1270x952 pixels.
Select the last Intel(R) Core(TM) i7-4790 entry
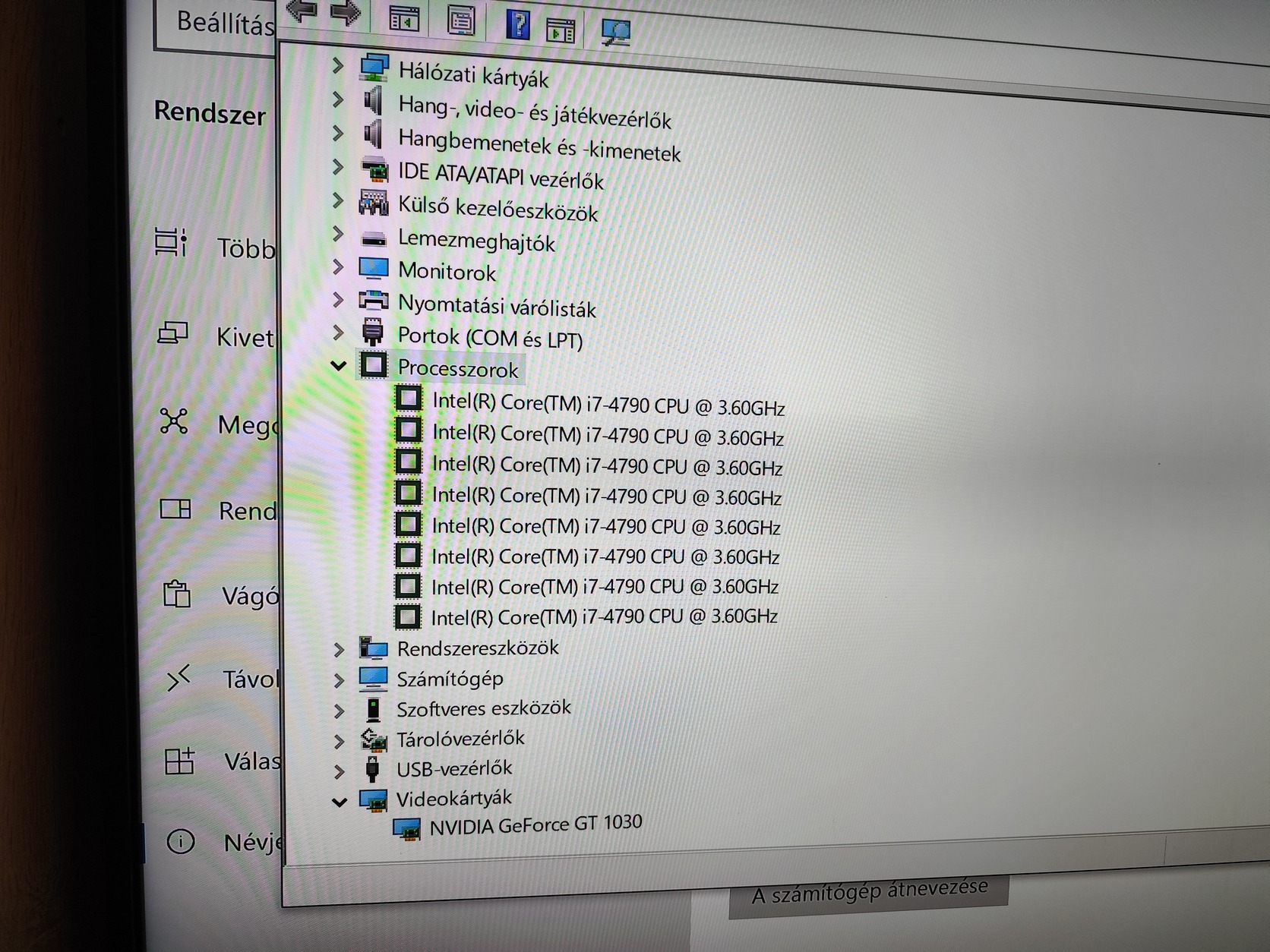(x=604, y=616)
